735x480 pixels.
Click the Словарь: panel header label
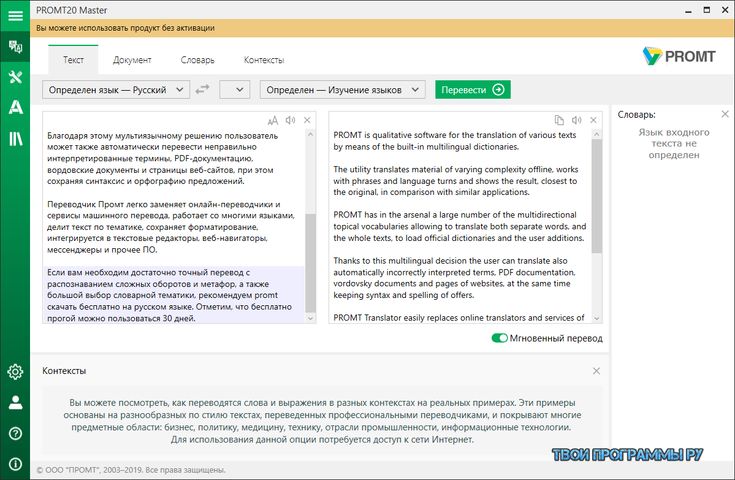[x=637, y=114]
